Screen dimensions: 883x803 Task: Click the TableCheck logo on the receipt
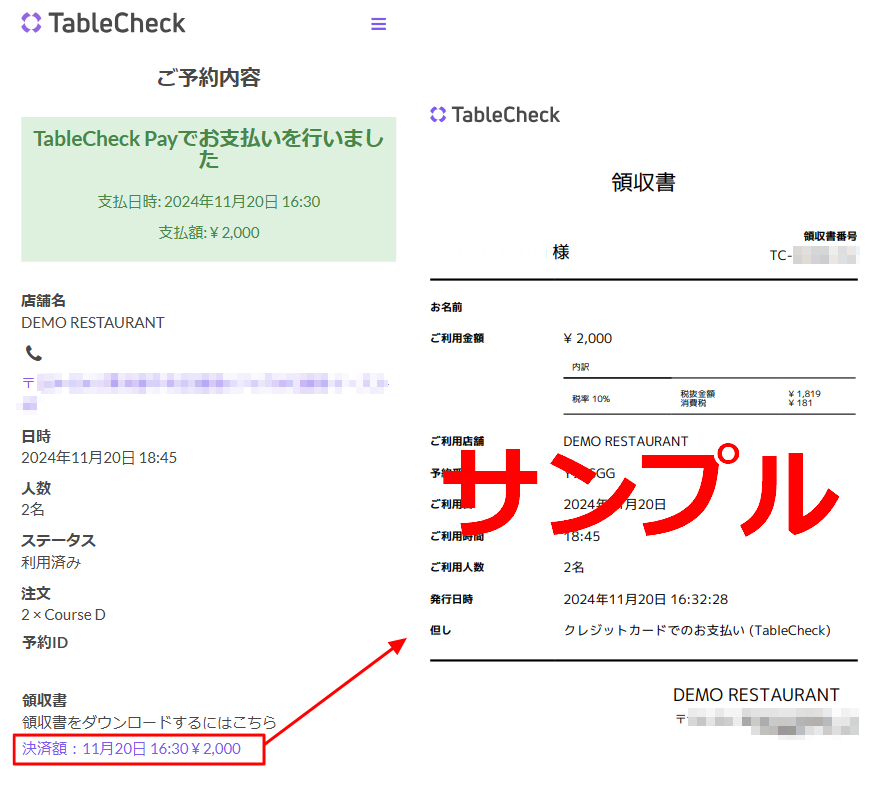495,115
